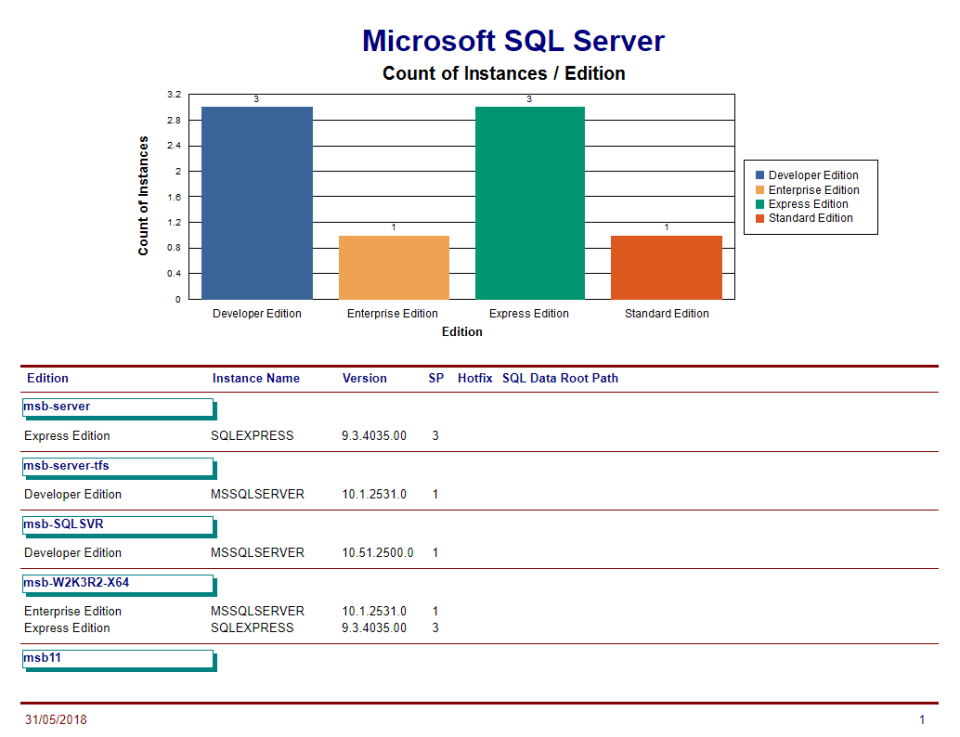This screenshot has width=960, height=737.
Task: Sort by the Version column header
Action: click(364, 378)
